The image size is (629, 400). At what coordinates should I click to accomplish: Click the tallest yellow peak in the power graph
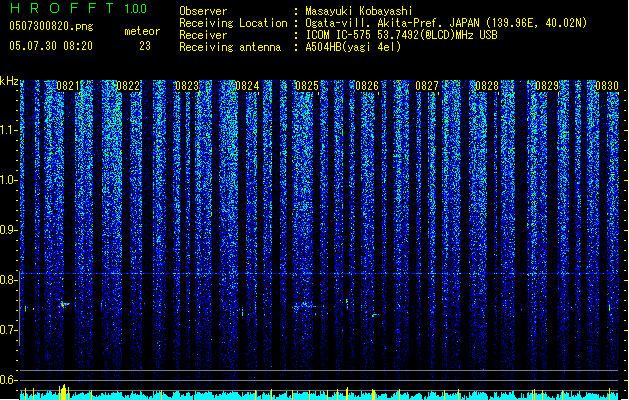tap(63, 392)
